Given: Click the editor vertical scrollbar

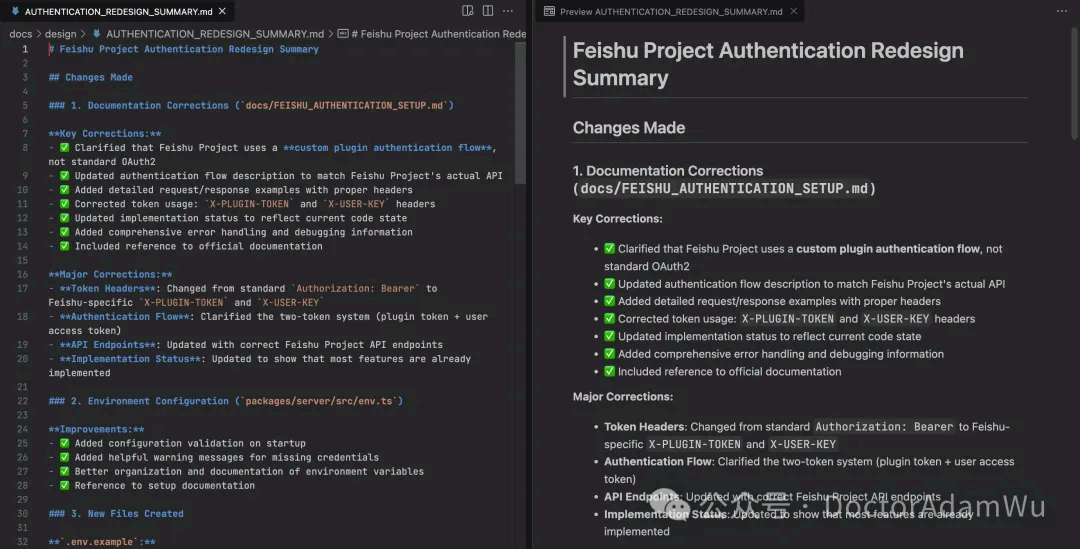Looking at the screenshot, I should (x=520, y=114).
